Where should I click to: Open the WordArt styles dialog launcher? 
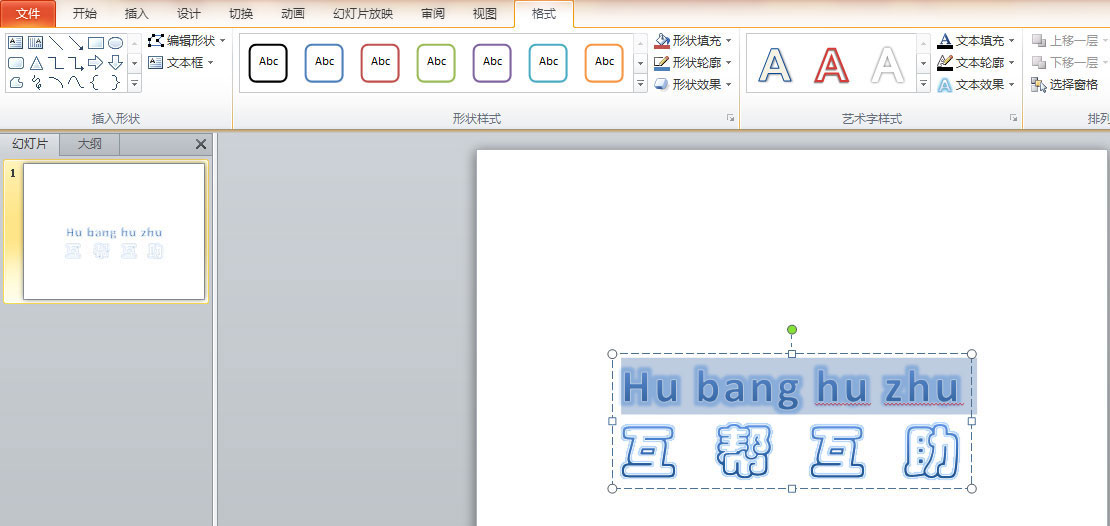[1013, 118]
